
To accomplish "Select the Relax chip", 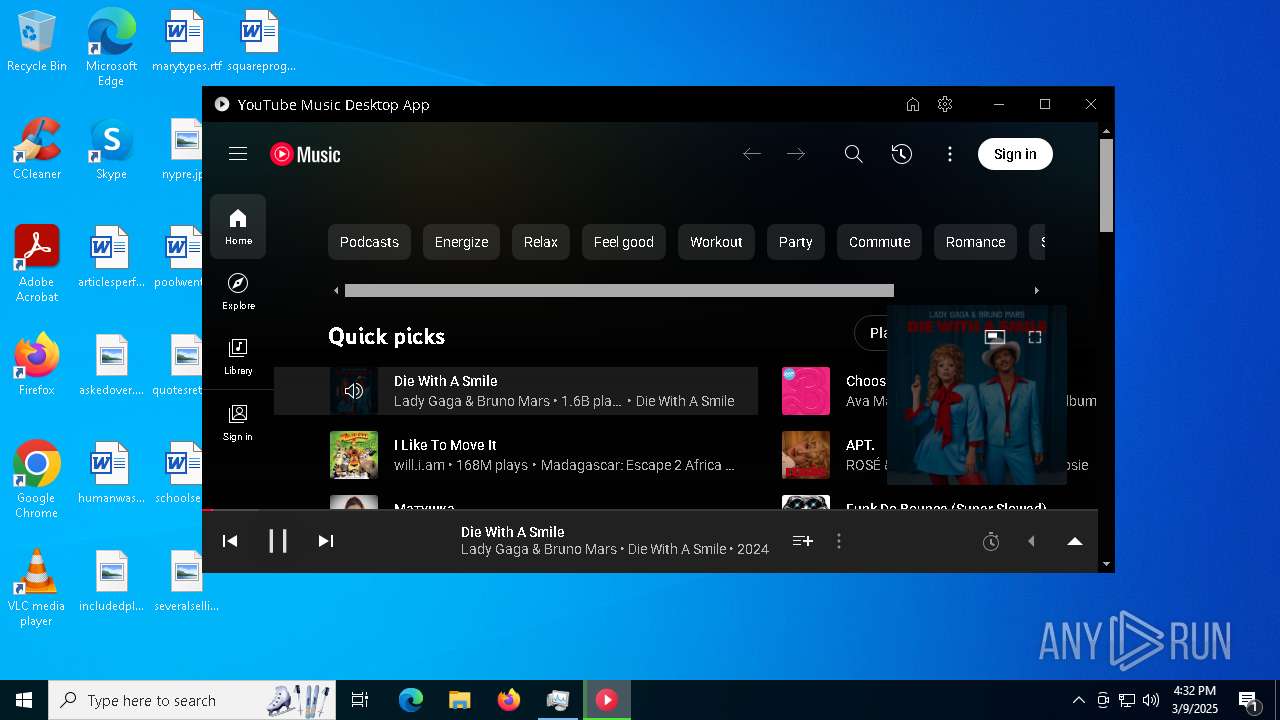I will (541, 242).
